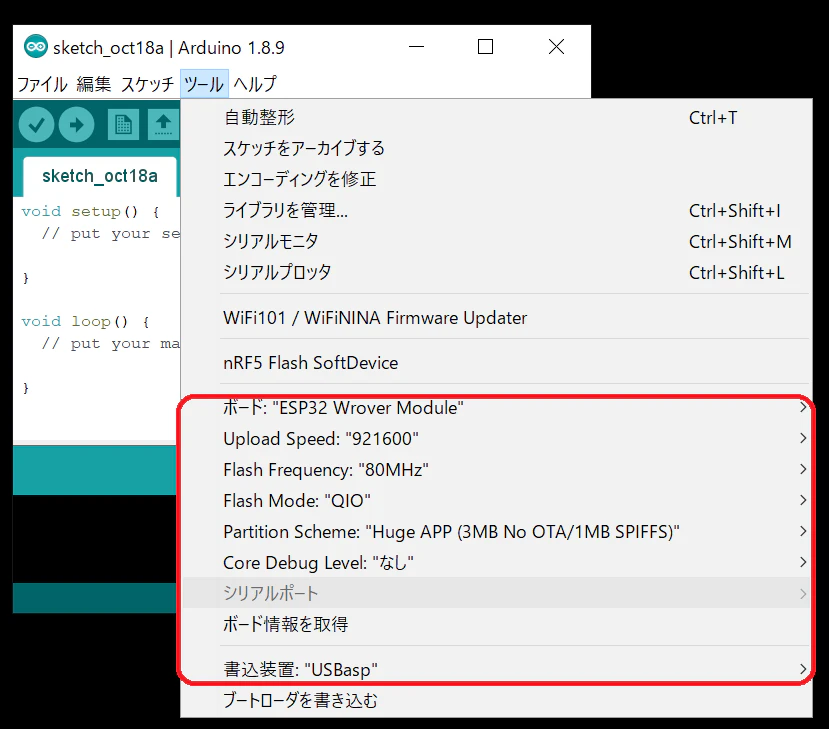Click the New sketch page icon
Screen dimensions: 829x729
[x=123, y=125]
